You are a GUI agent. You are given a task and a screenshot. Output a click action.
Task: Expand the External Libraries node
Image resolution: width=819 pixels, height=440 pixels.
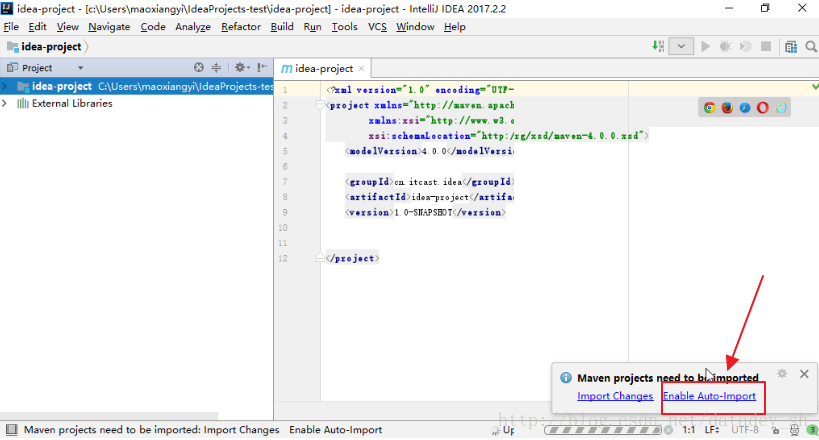click(x=5, y=103)
